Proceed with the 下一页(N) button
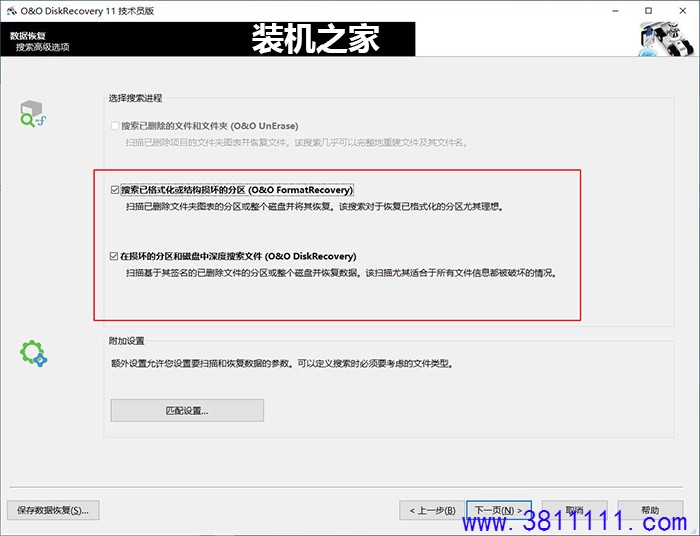This screenshot has height=536, width=700. pyautogui.click(x=499, y=510)
